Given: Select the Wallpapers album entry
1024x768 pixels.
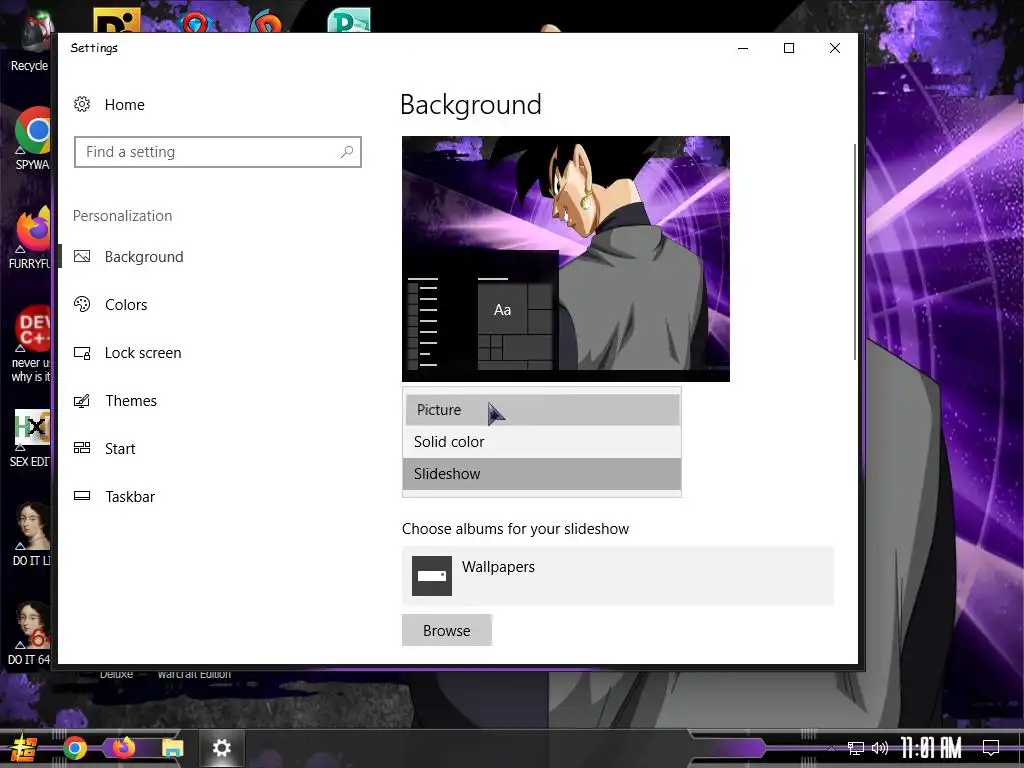Looking at the screenshot, I should click(x=618, y=576).
